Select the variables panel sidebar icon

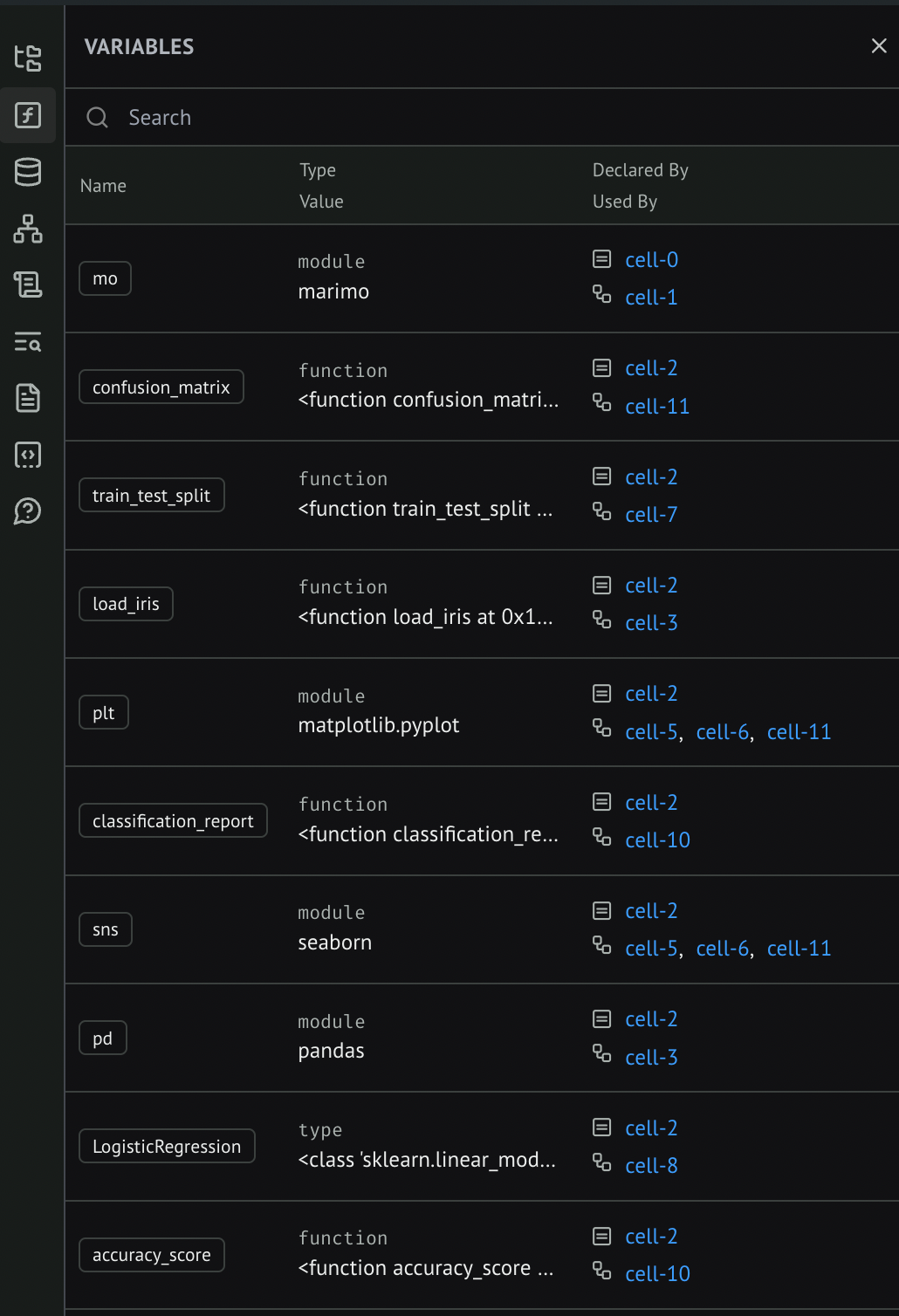pos(28,115)
